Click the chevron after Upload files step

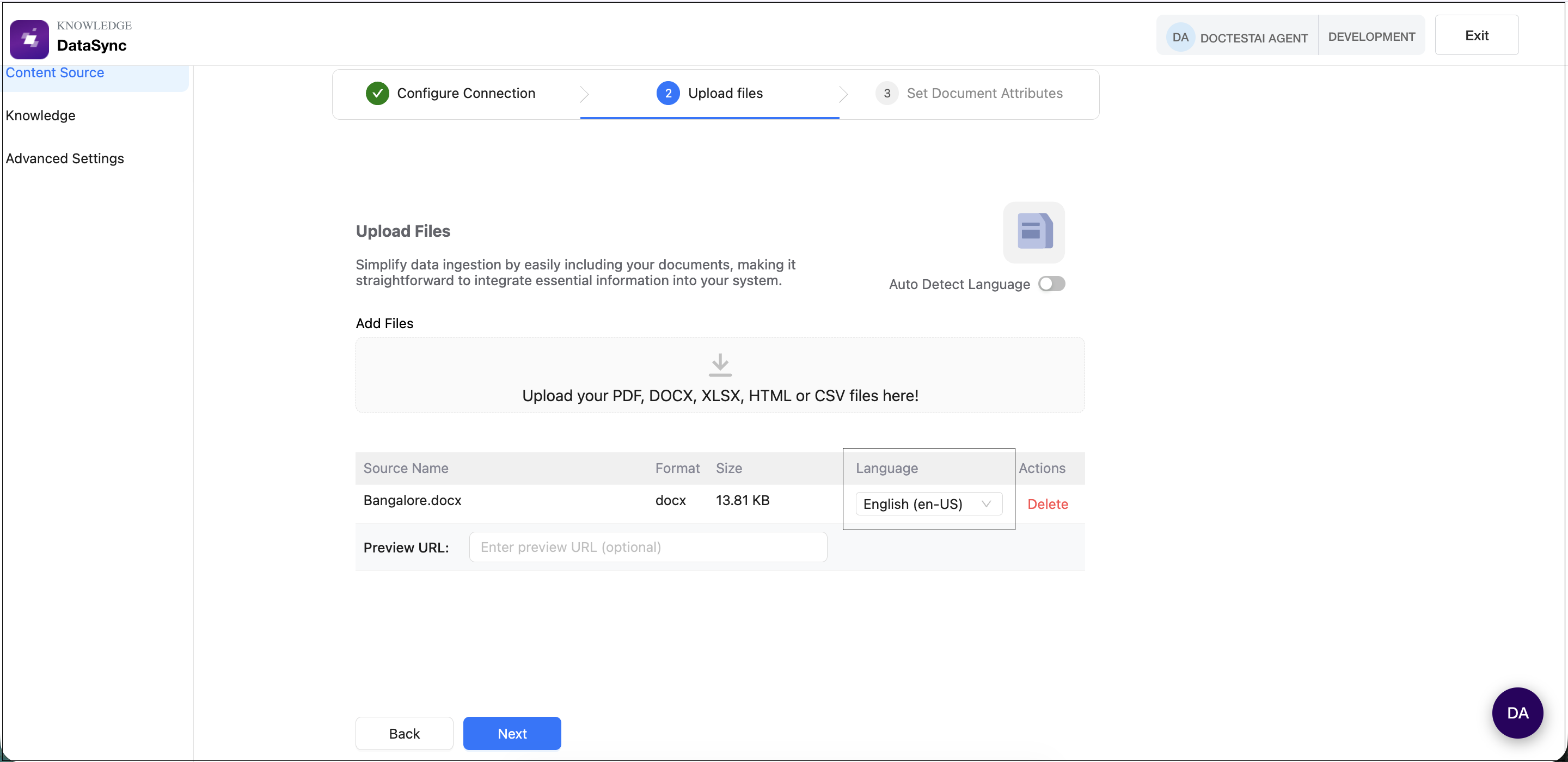click(x=843, y=94)
